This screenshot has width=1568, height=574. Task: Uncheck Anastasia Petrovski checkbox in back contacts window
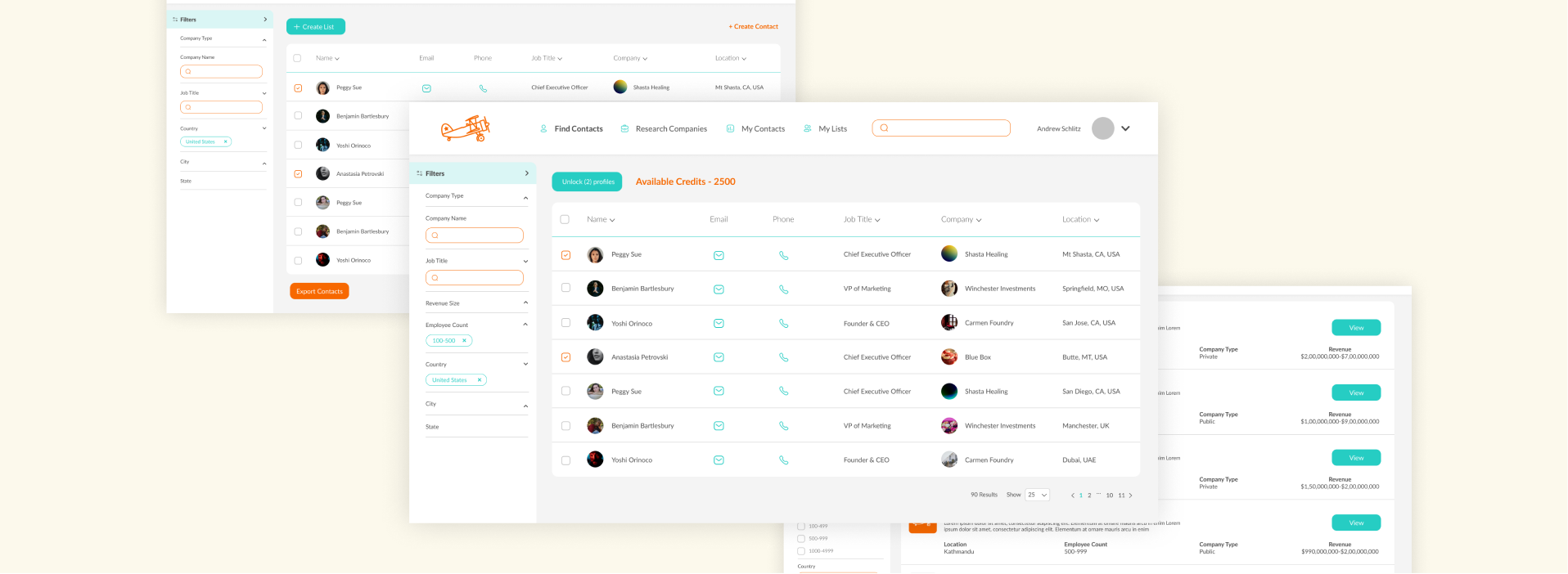(298, 174)
